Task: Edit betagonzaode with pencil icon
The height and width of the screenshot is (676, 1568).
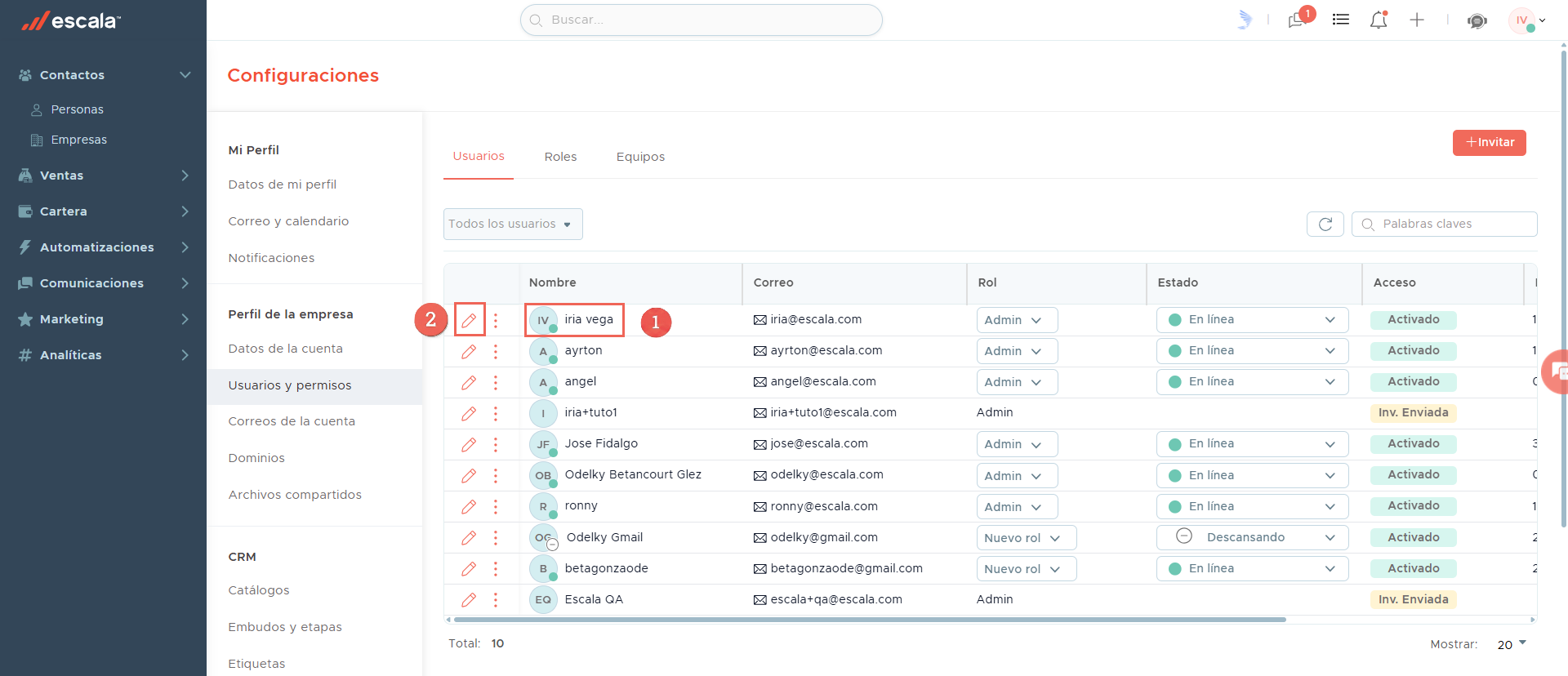Action: coord(469,568)
